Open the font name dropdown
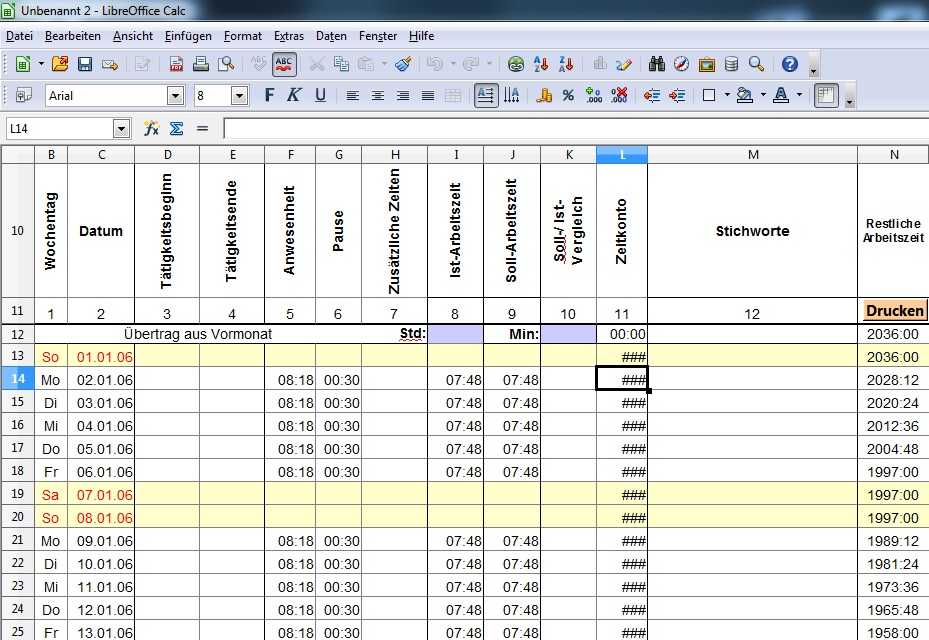This screenshot has height=640, width=929. tap(175, 95)
